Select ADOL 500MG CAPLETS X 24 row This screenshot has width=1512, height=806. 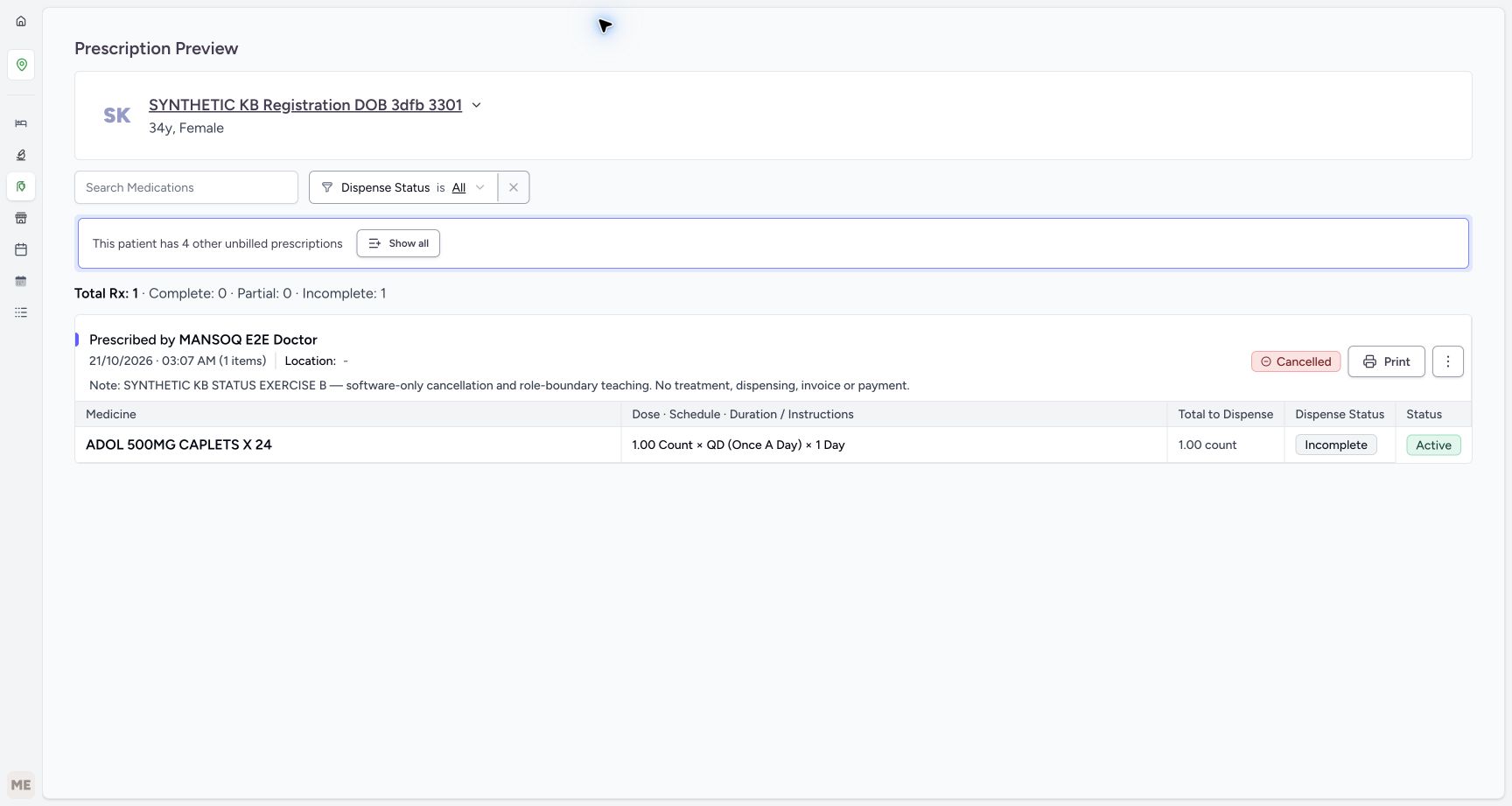pyautogui.click(x=773, y=445)
